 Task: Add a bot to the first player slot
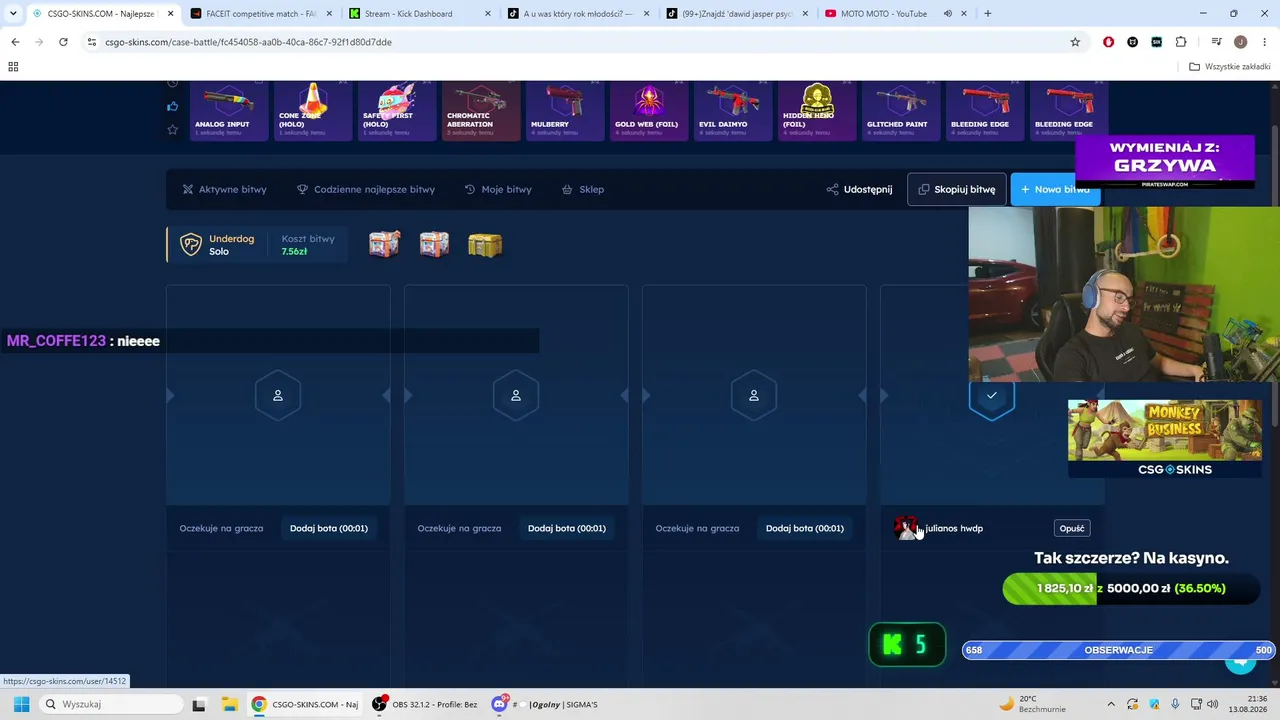329,528
